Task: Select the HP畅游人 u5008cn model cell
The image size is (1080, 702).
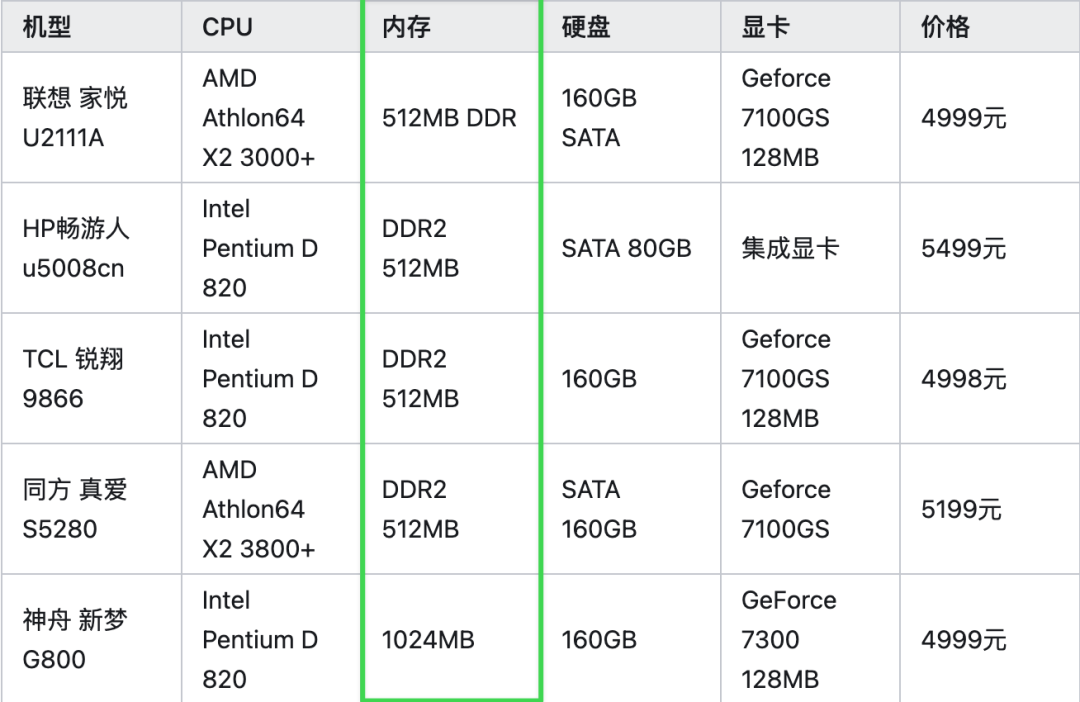Action: 76,248
